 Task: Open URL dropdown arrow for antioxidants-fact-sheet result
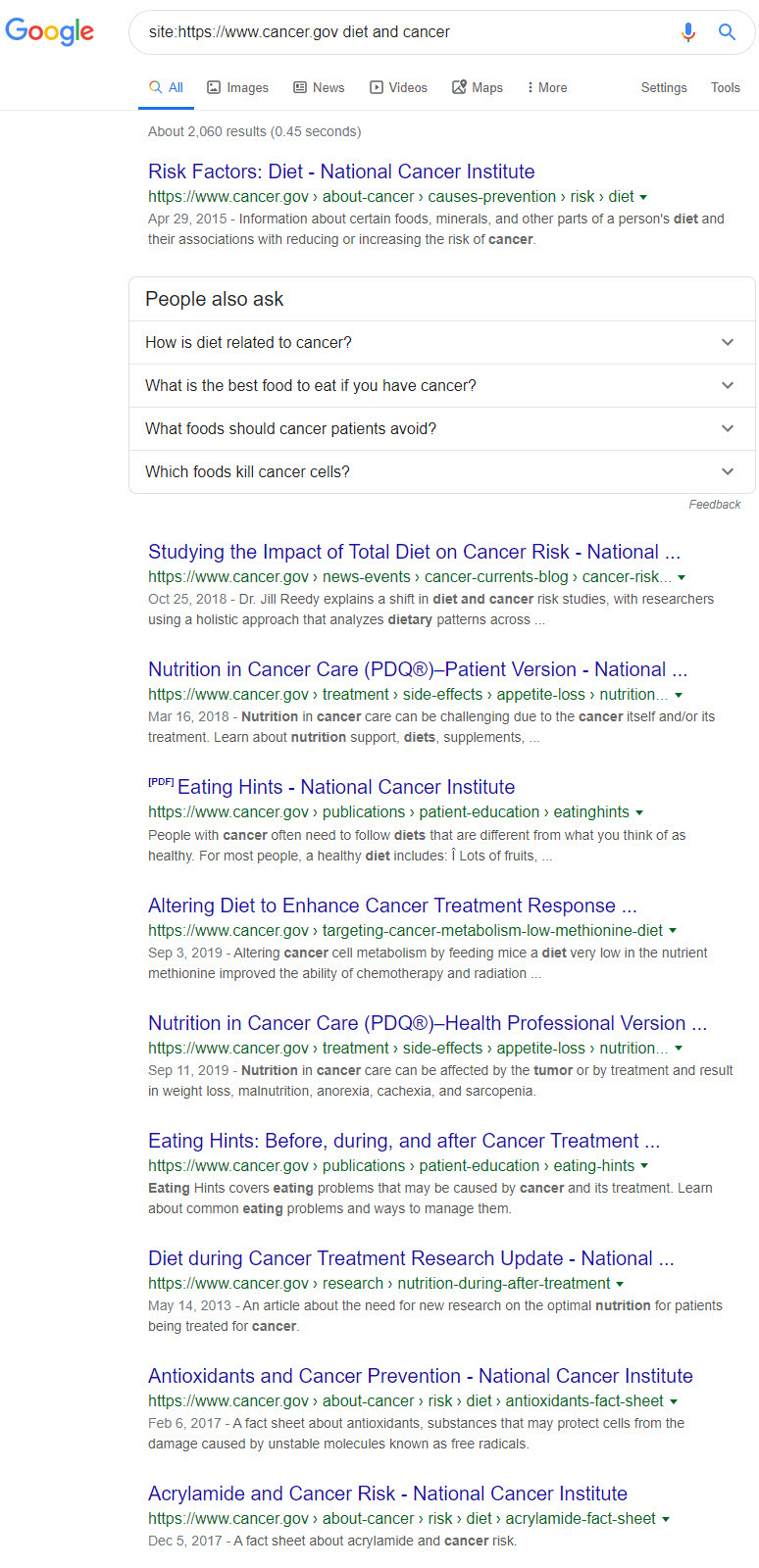click(674, 1401)
